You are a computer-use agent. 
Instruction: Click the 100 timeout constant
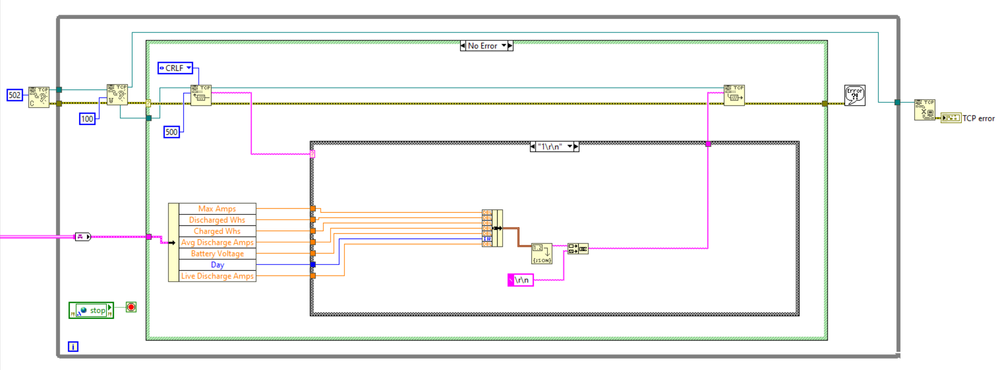point(88,118)
